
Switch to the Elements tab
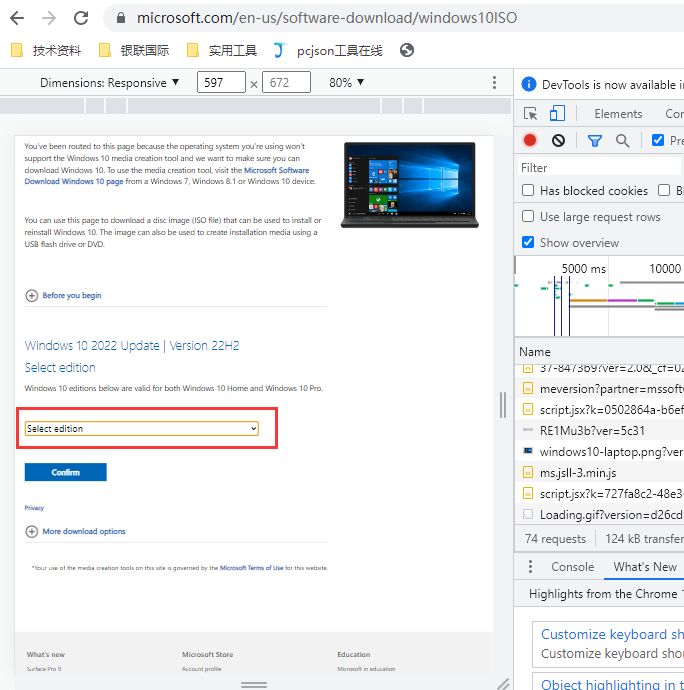coord(618,114)
